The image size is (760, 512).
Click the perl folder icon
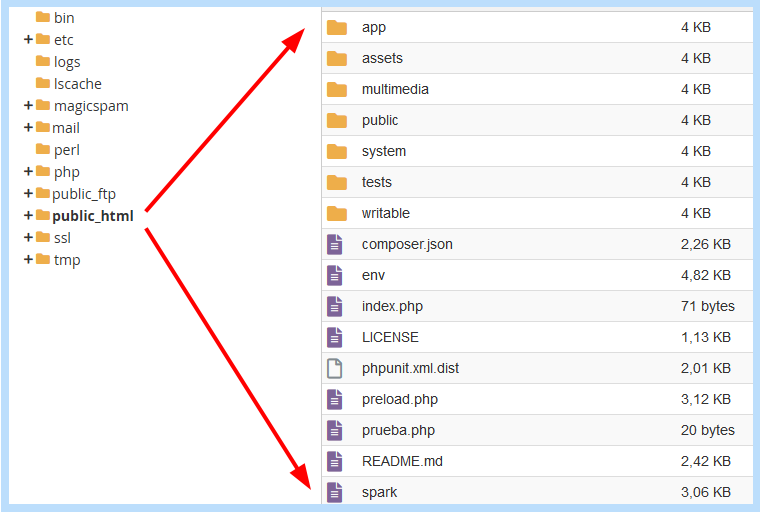pos(43,149)
